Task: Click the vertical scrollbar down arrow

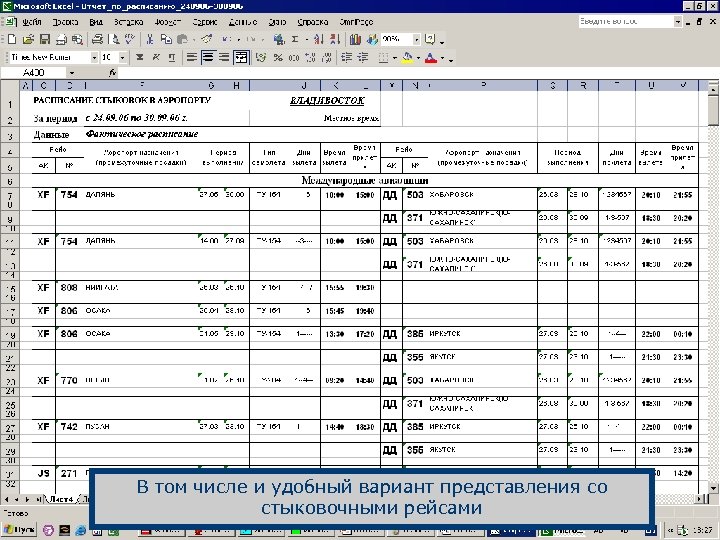Action: pyautogui.click(x=713, y=488)
